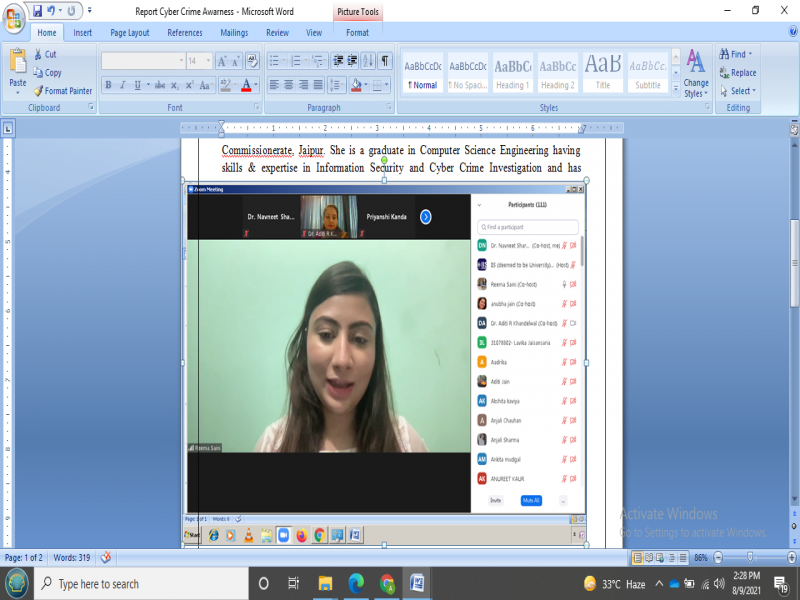800x600 pixels.
Task: Toggle Italic formatting
Action: [x=123, y=85]
